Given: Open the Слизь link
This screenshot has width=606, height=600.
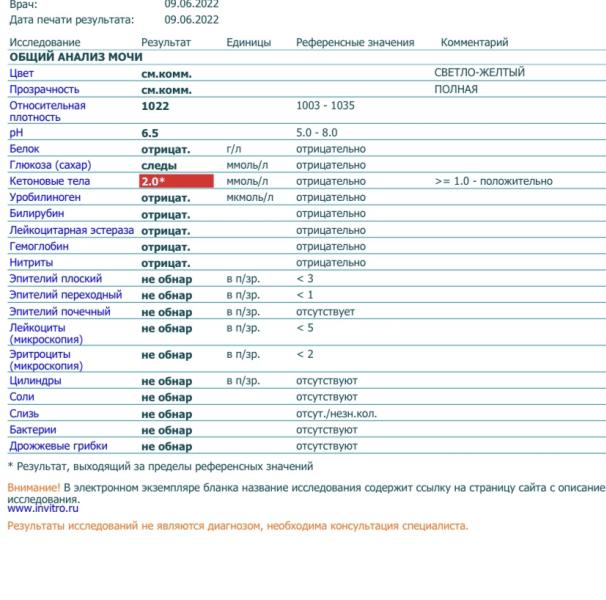Looking at the screenshot, I should 24,413.
